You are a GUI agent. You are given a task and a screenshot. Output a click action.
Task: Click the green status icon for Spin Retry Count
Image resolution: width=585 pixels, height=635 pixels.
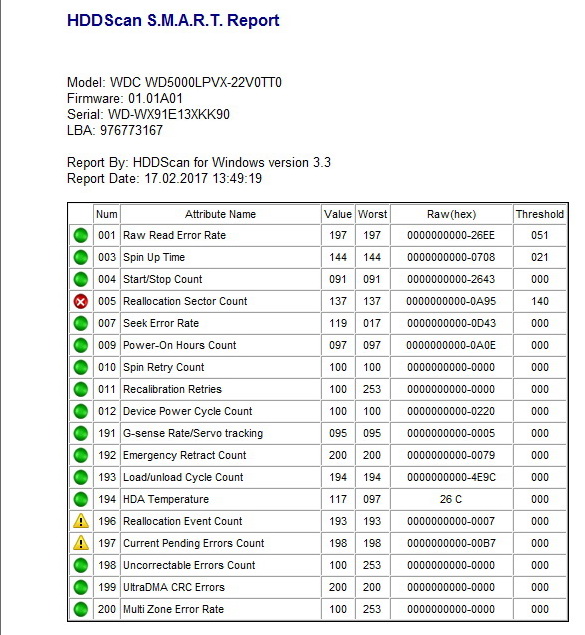pyautogui.click(x=81, y=367)
